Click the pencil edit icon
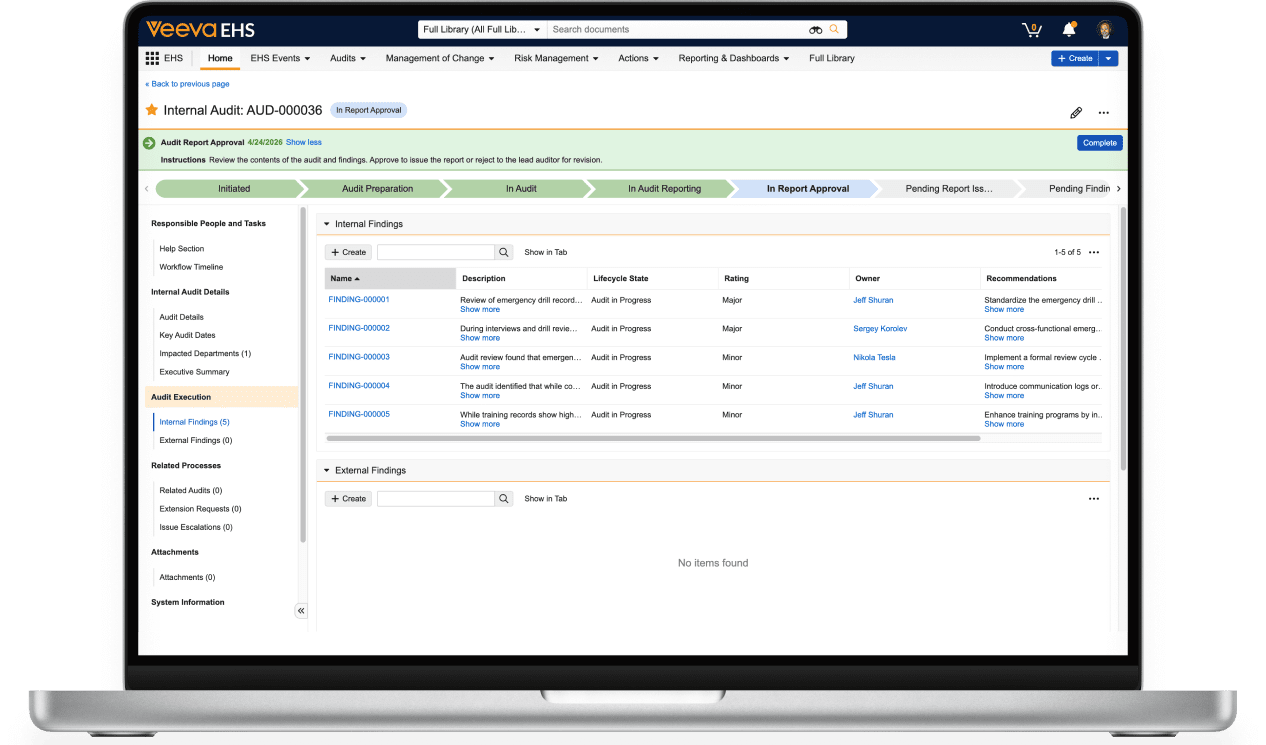 (1076, 113)
